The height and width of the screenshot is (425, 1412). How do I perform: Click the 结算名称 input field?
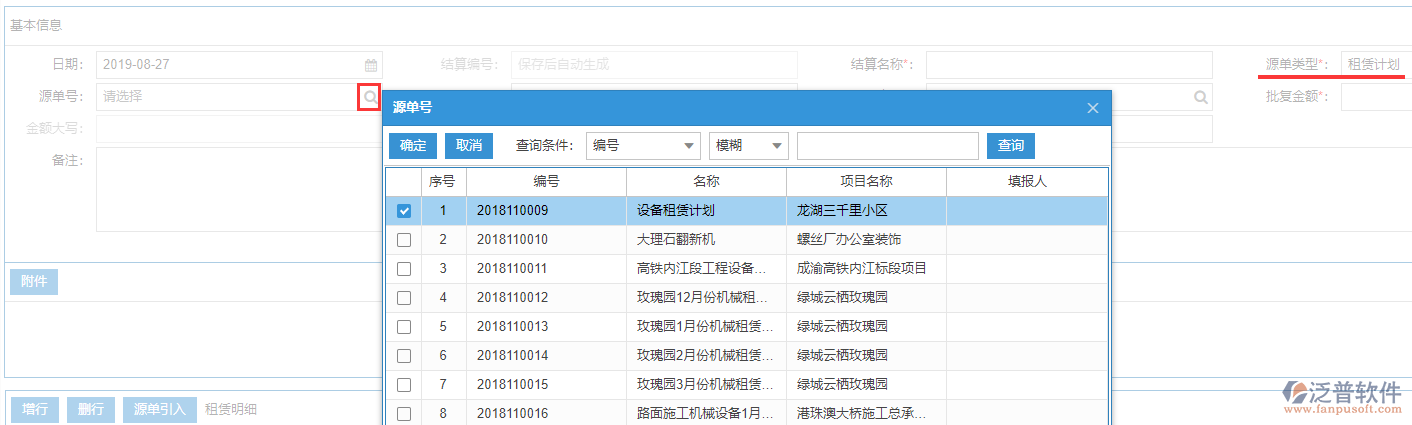point(1069,65)
